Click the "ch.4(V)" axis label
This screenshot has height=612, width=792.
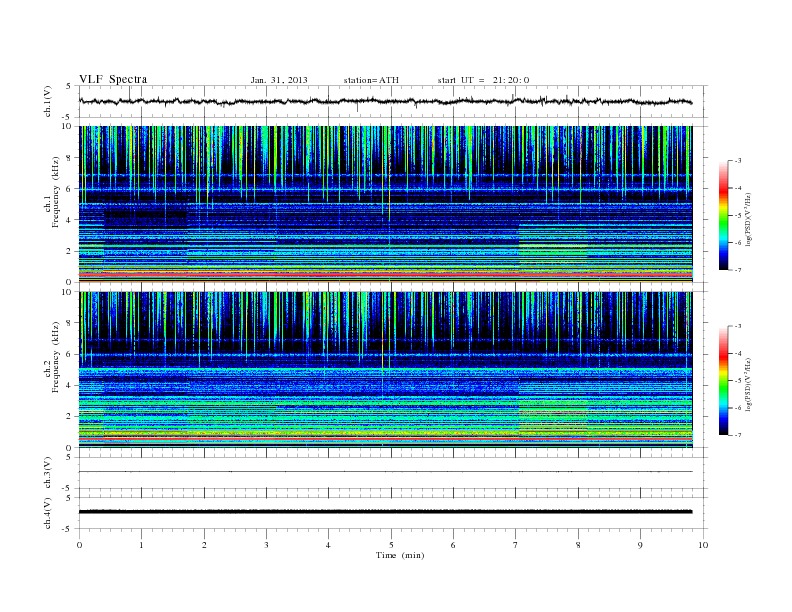[47, 513]
